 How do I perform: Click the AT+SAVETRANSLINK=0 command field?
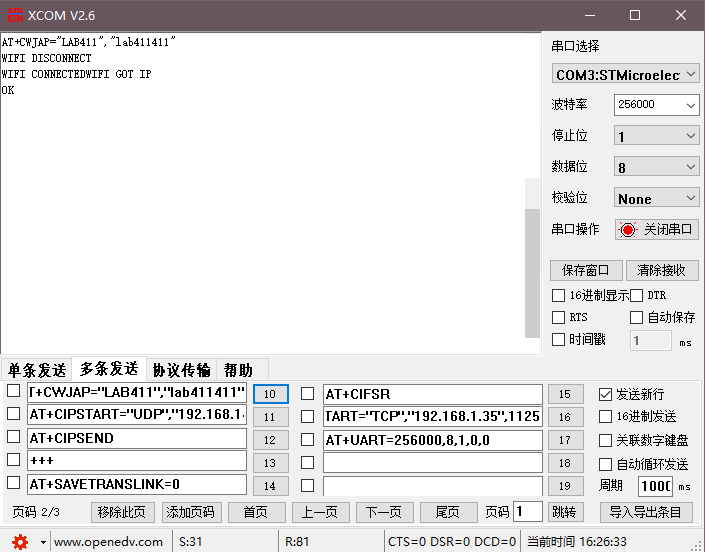pyautogui.click(x=137, y=485)
